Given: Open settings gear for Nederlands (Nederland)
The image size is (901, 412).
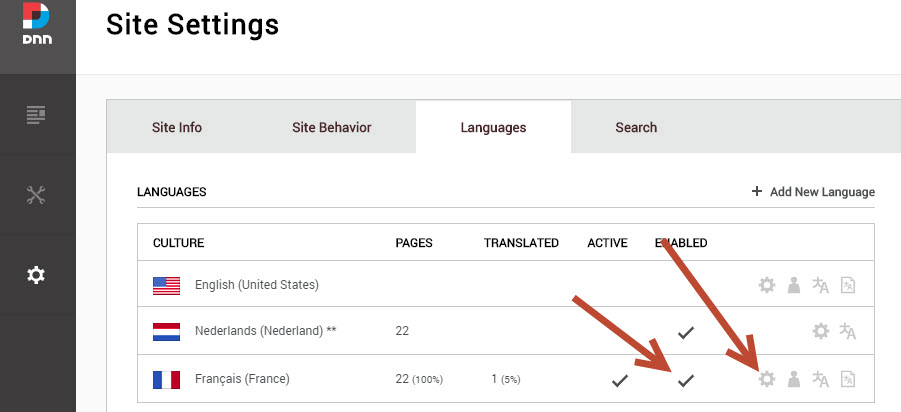Looking at the screenshot, I should pyautogui.click(x=821, y=331).
